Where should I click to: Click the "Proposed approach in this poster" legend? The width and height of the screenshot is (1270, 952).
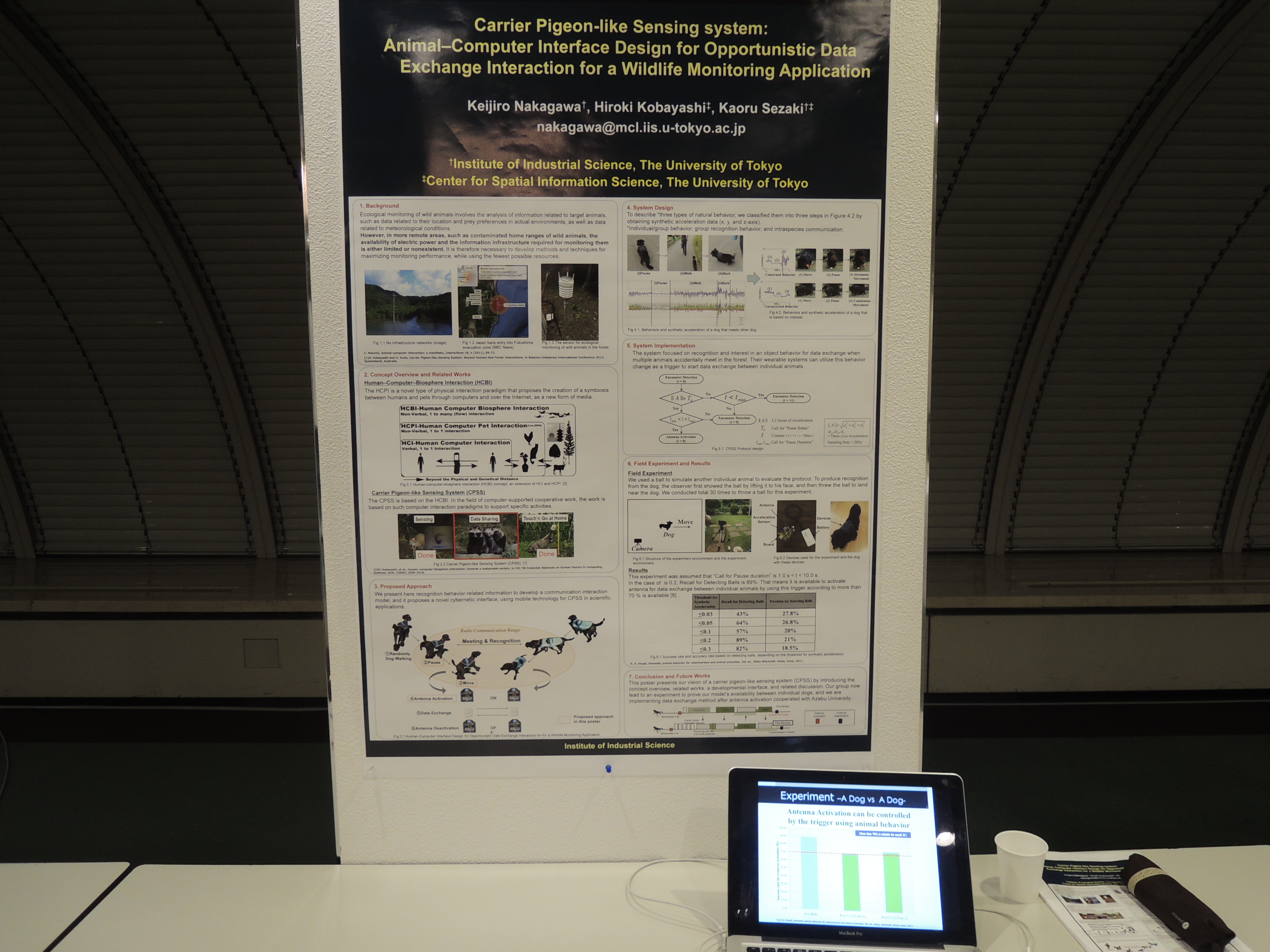coord(586,719)
